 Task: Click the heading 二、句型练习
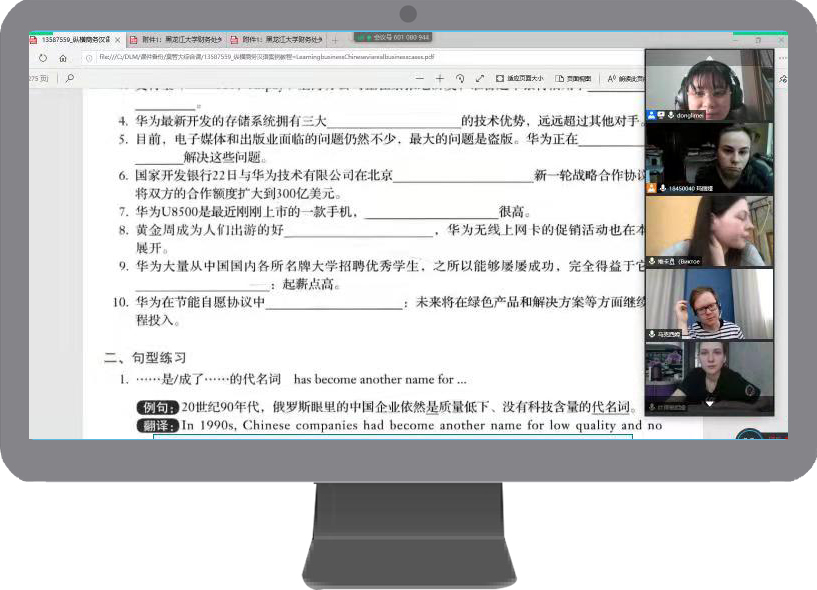click(x=145, y=358)
